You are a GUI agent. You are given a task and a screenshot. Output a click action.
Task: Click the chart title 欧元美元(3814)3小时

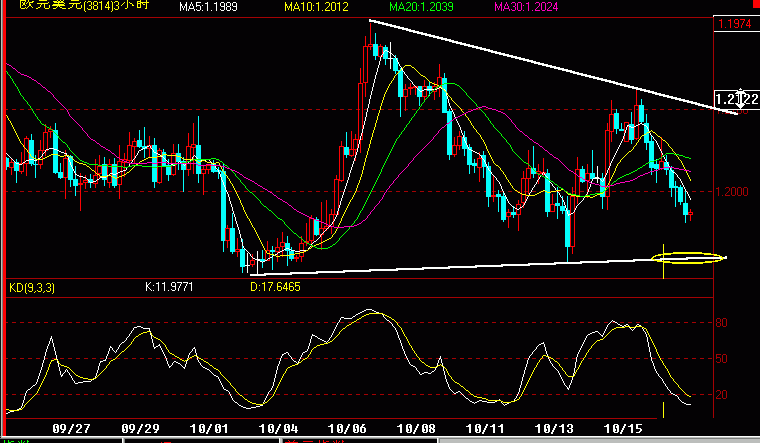(84, 5)
